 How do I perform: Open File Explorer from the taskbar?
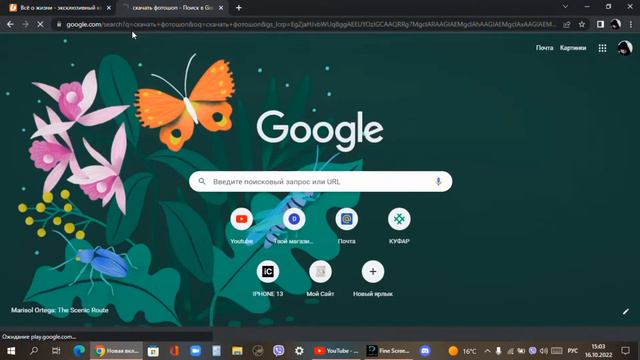[x=237, y=351]
